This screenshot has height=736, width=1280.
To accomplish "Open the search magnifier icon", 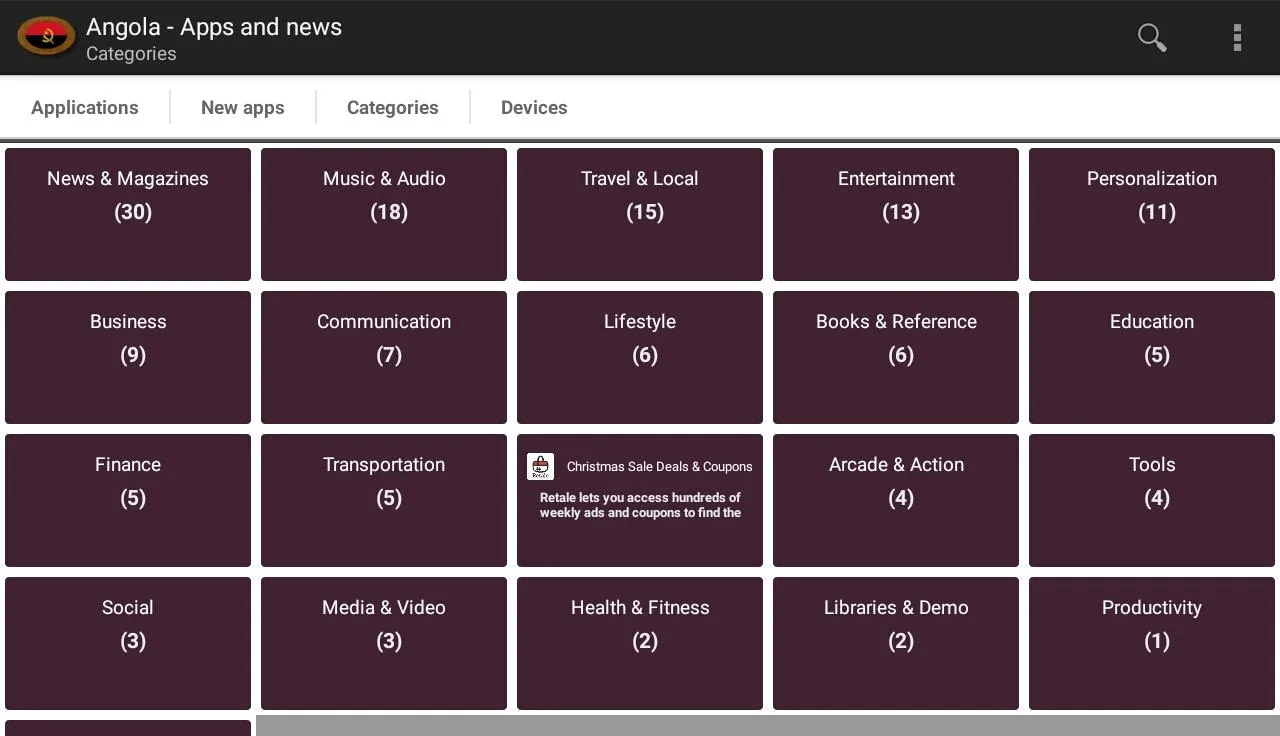I will click(x=1152, y=37).
